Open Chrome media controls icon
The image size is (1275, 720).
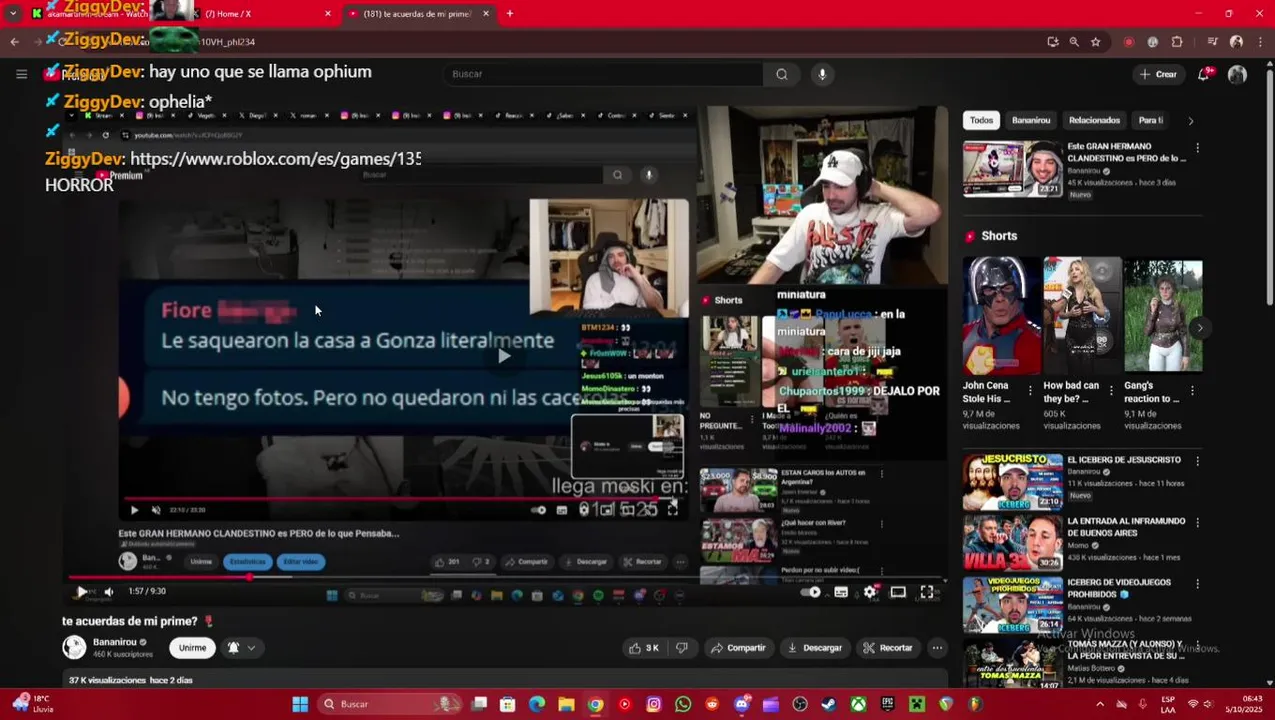pyautogui.click(x=1212, y=42)
